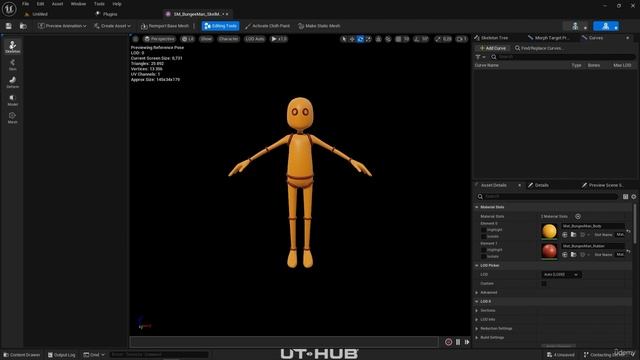The image size is (640, 360).
Task: Open the Asset menu
Action: pyautogui.click(x=58, y=4)
